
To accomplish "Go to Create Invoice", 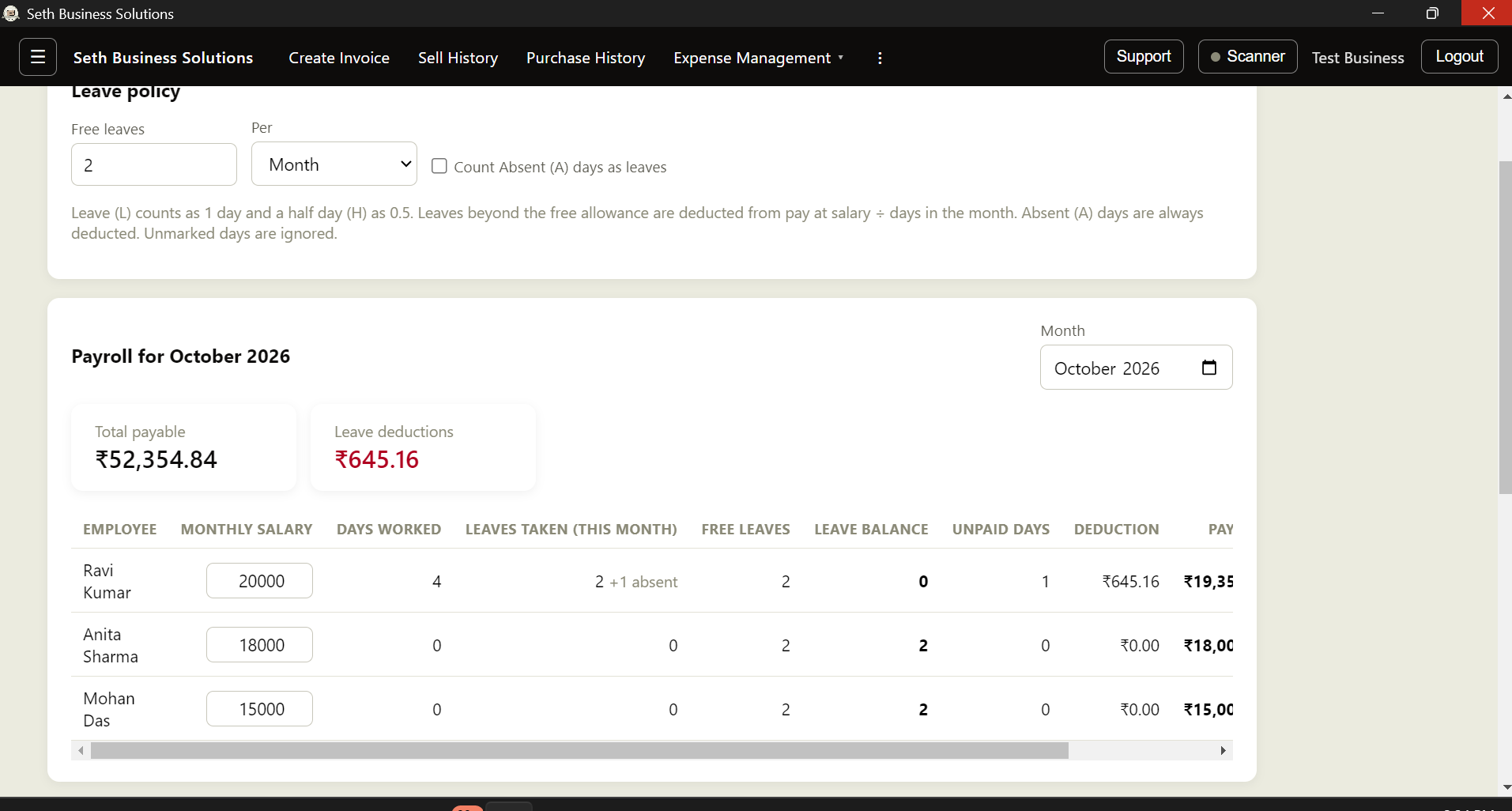I will click(339, 58).
